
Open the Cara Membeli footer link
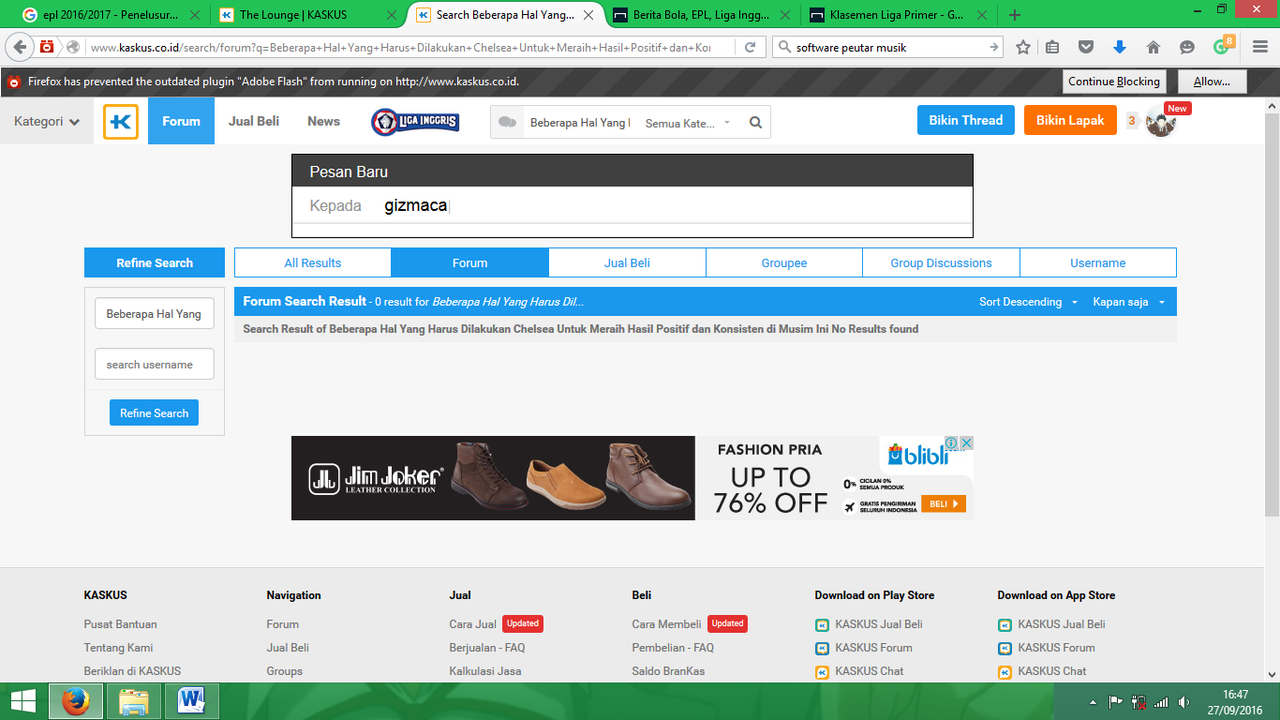click(667, 624)
